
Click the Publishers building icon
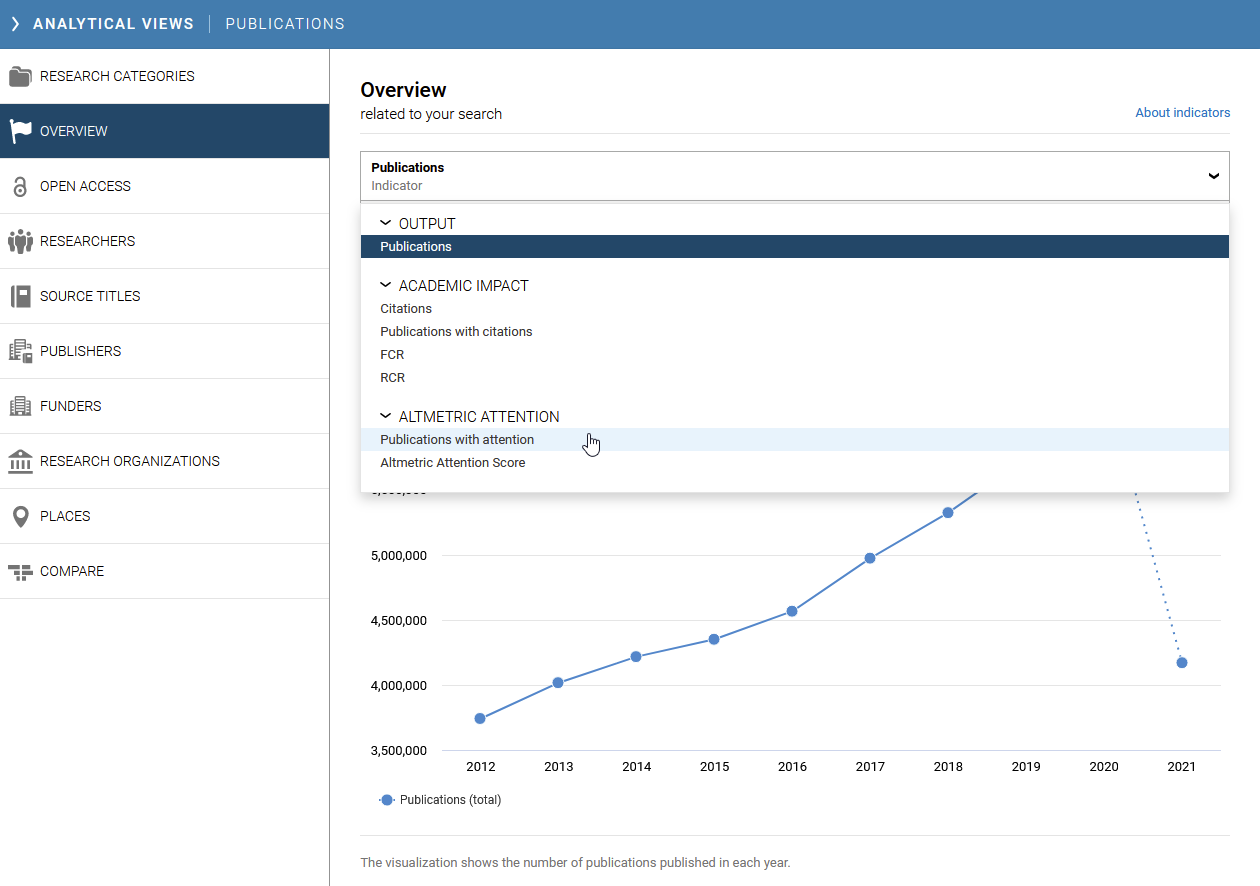pos(20,351)
